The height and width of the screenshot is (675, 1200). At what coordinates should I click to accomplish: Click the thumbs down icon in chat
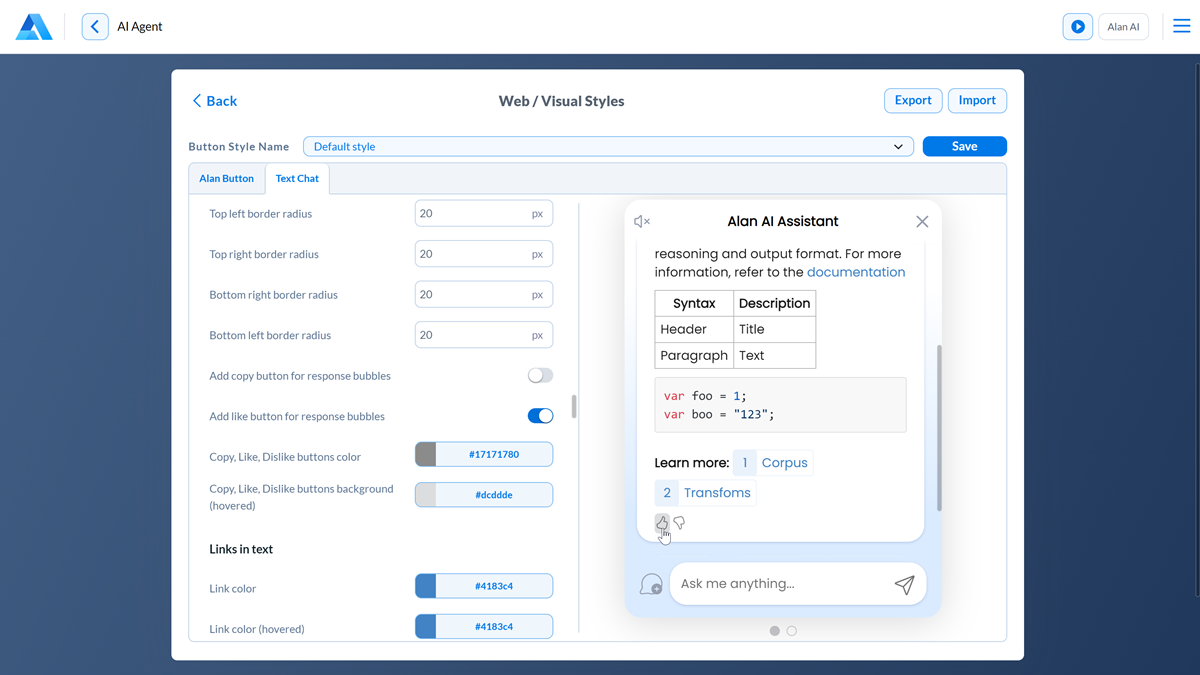[679, 523]
